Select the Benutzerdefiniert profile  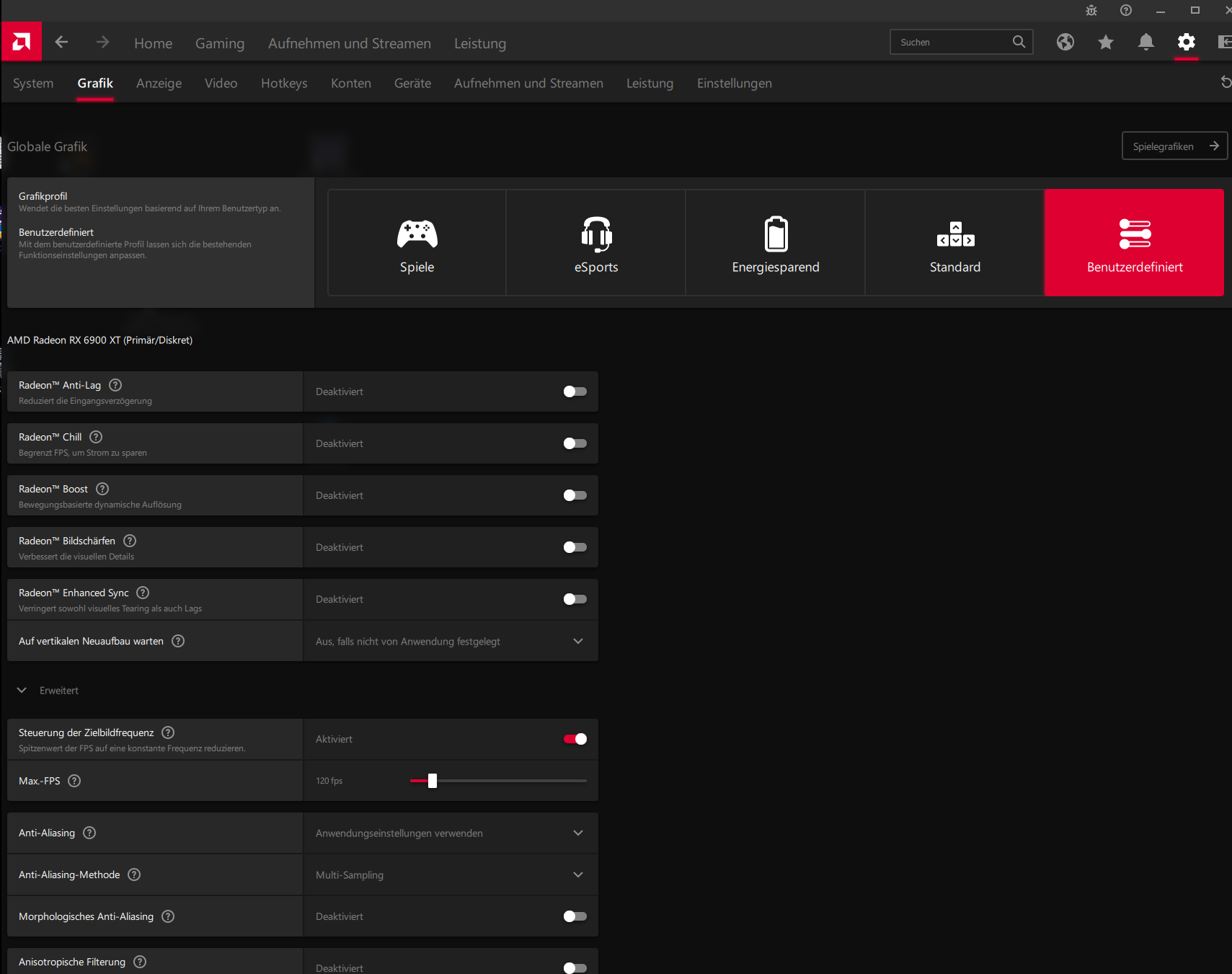tap(1135, 243)
